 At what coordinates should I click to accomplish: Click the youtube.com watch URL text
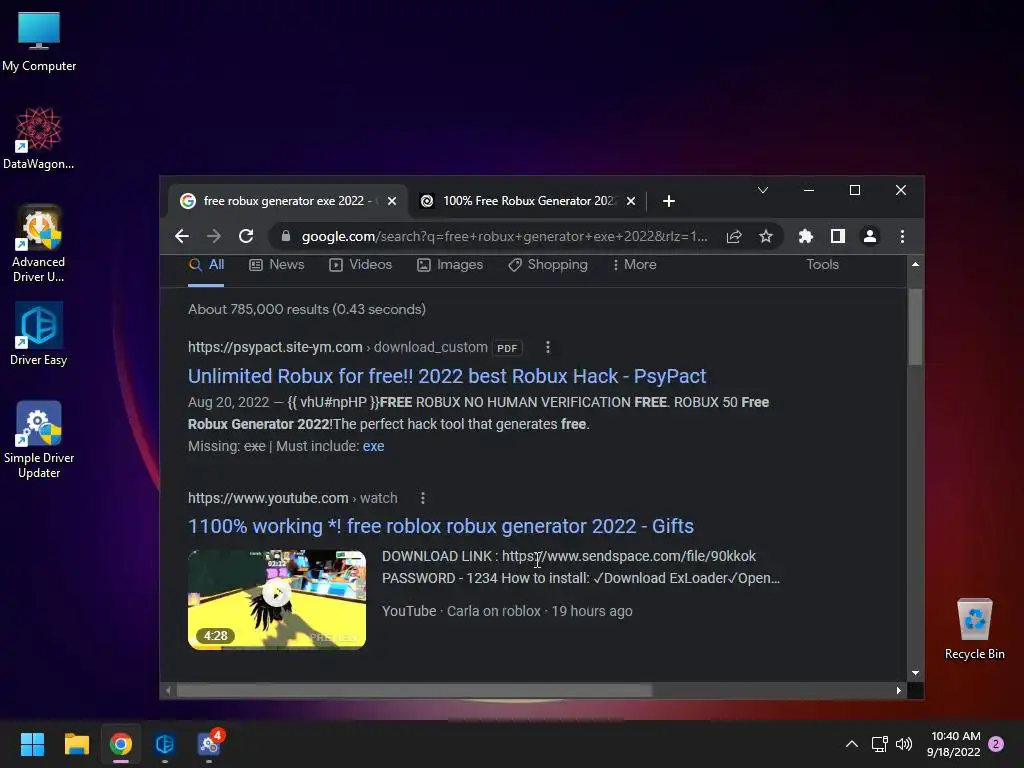pos(293,498)
